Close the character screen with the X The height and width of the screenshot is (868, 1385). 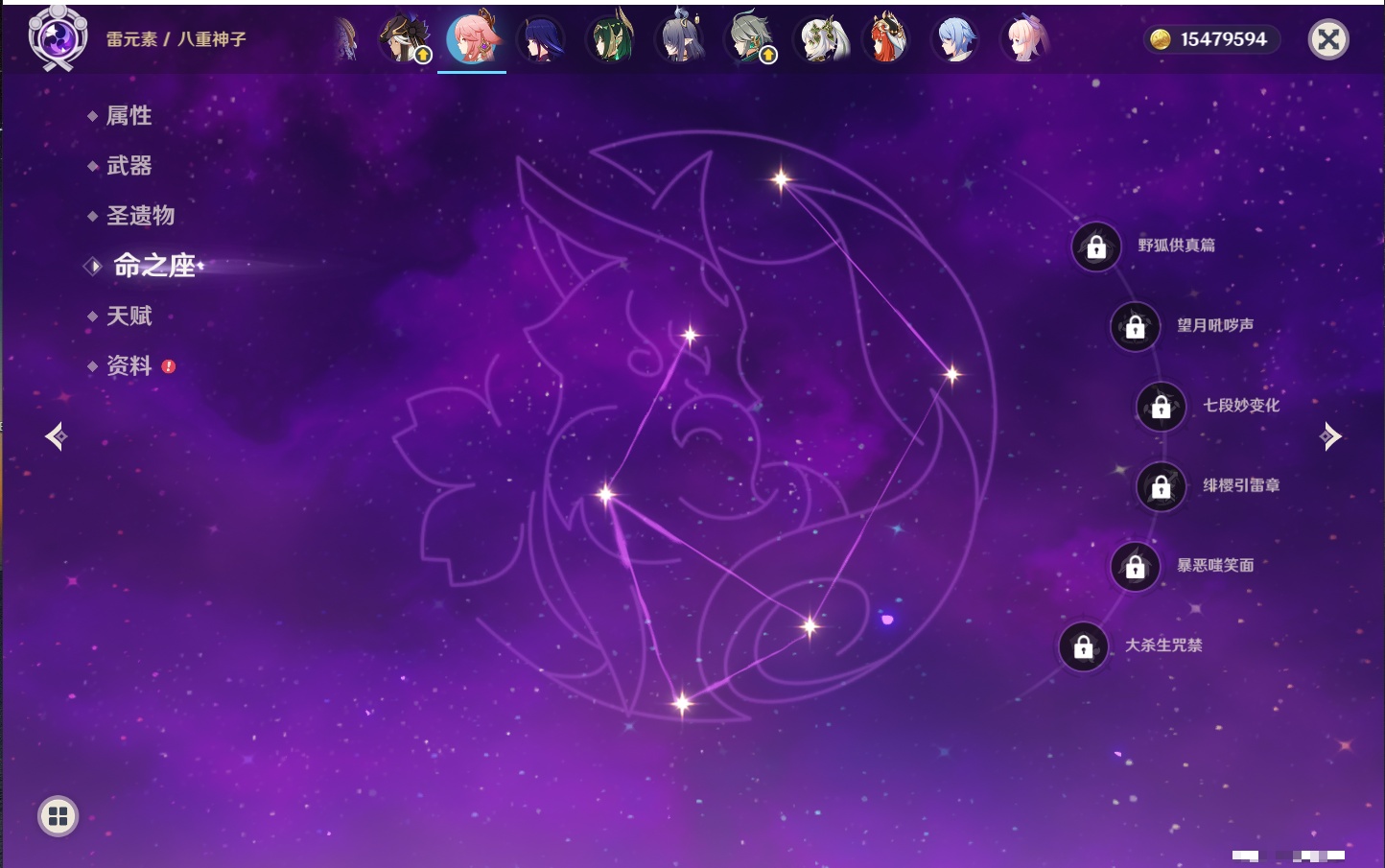point(1328,39)
